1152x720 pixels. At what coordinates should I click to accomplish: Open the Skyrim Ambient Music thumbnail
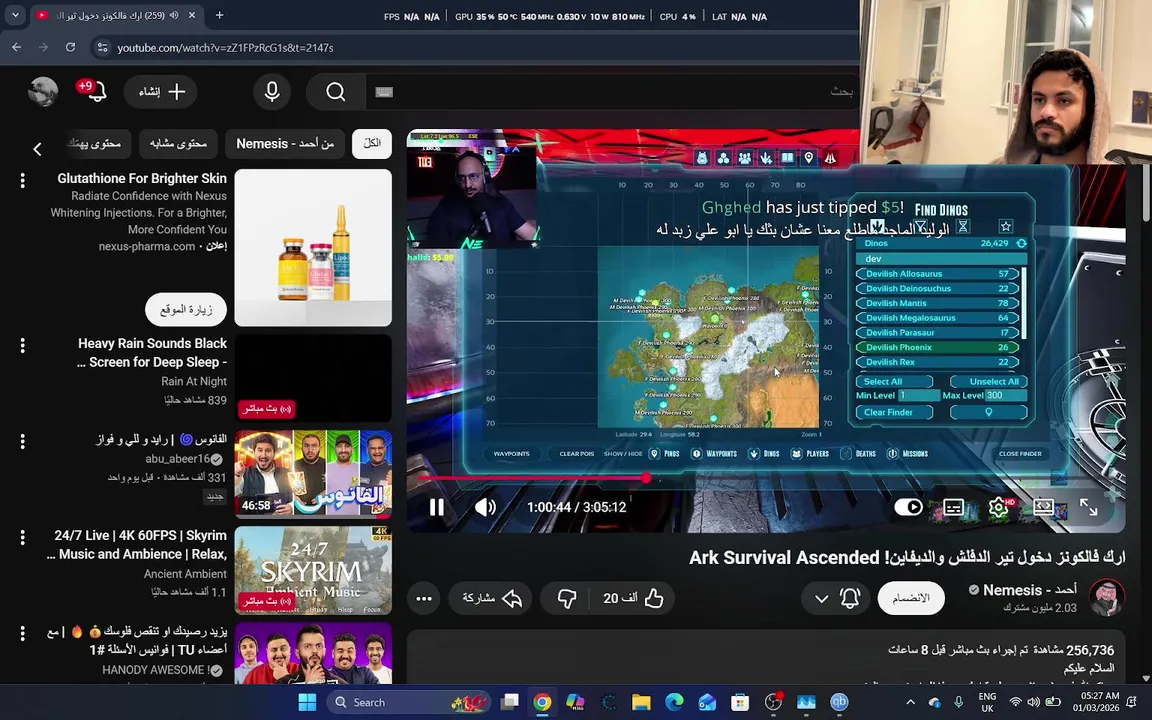tap(313, 570)
